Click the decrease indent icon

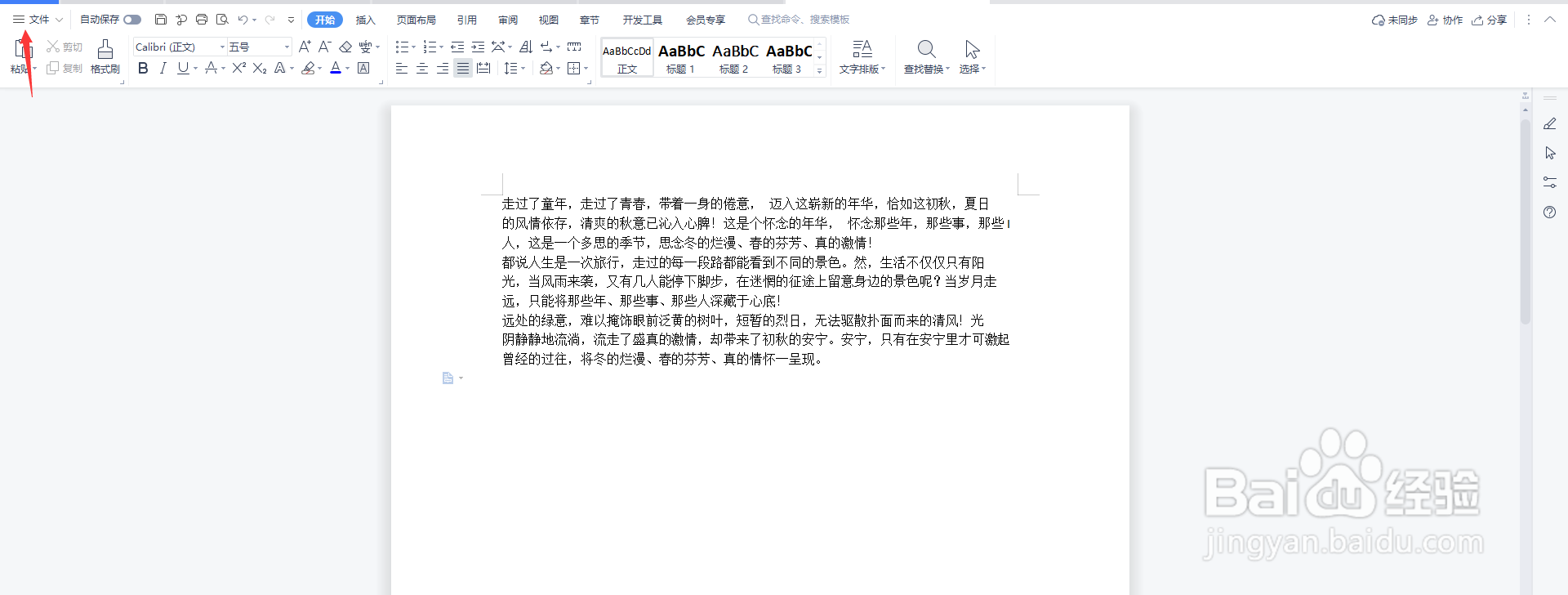(457, 47)
